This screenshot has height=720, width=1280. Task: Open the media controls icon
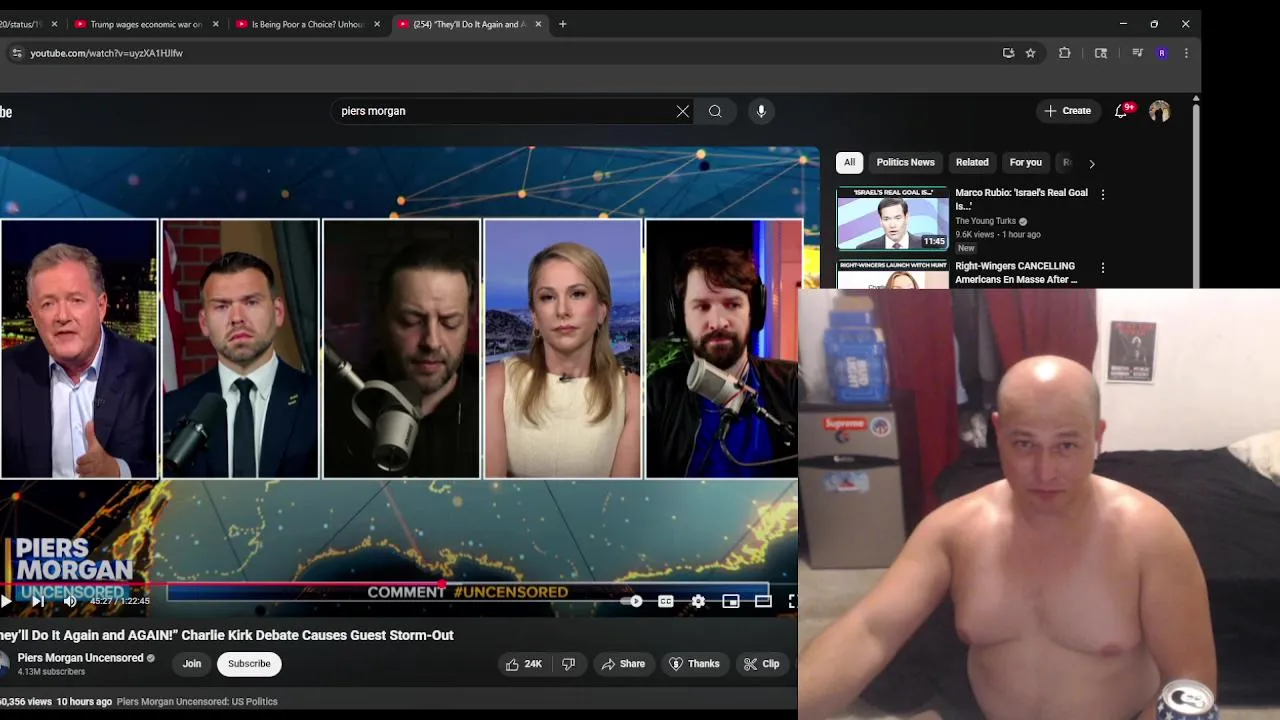coord(1137,53)
